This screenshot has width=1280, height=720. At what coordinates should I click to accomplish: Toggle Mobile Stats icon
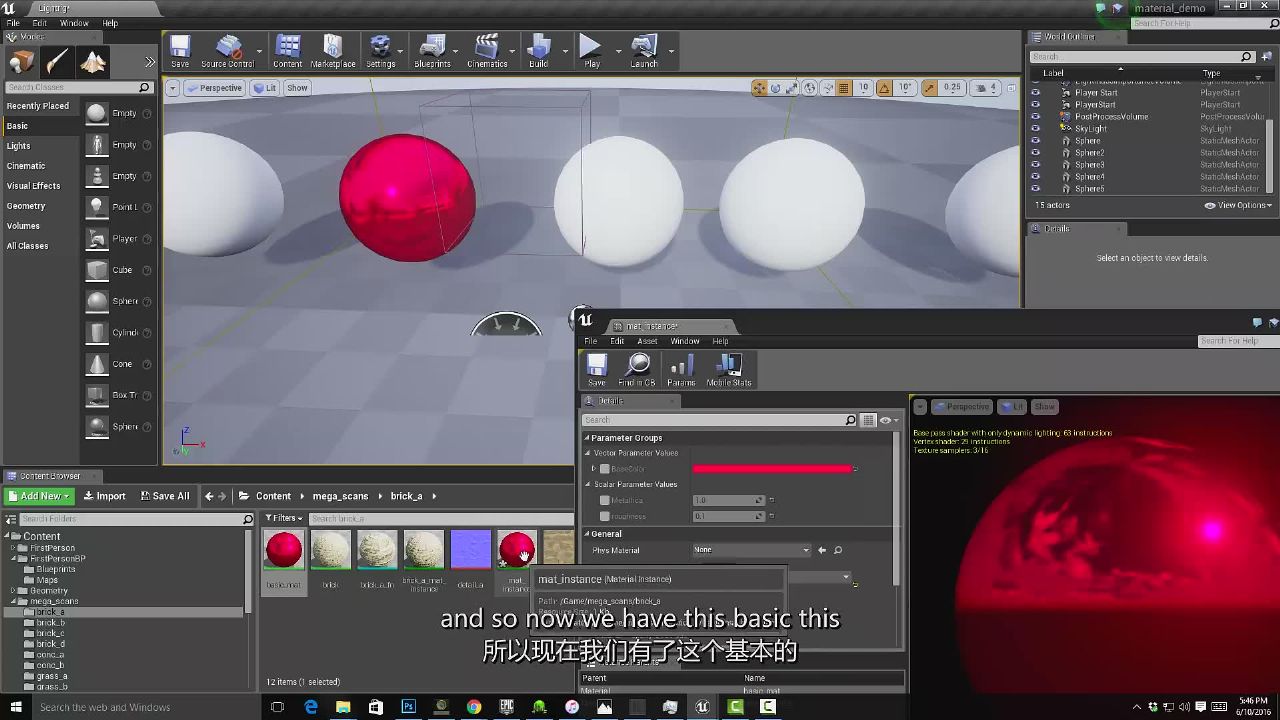pyautogui.click(x=729, y=370)
